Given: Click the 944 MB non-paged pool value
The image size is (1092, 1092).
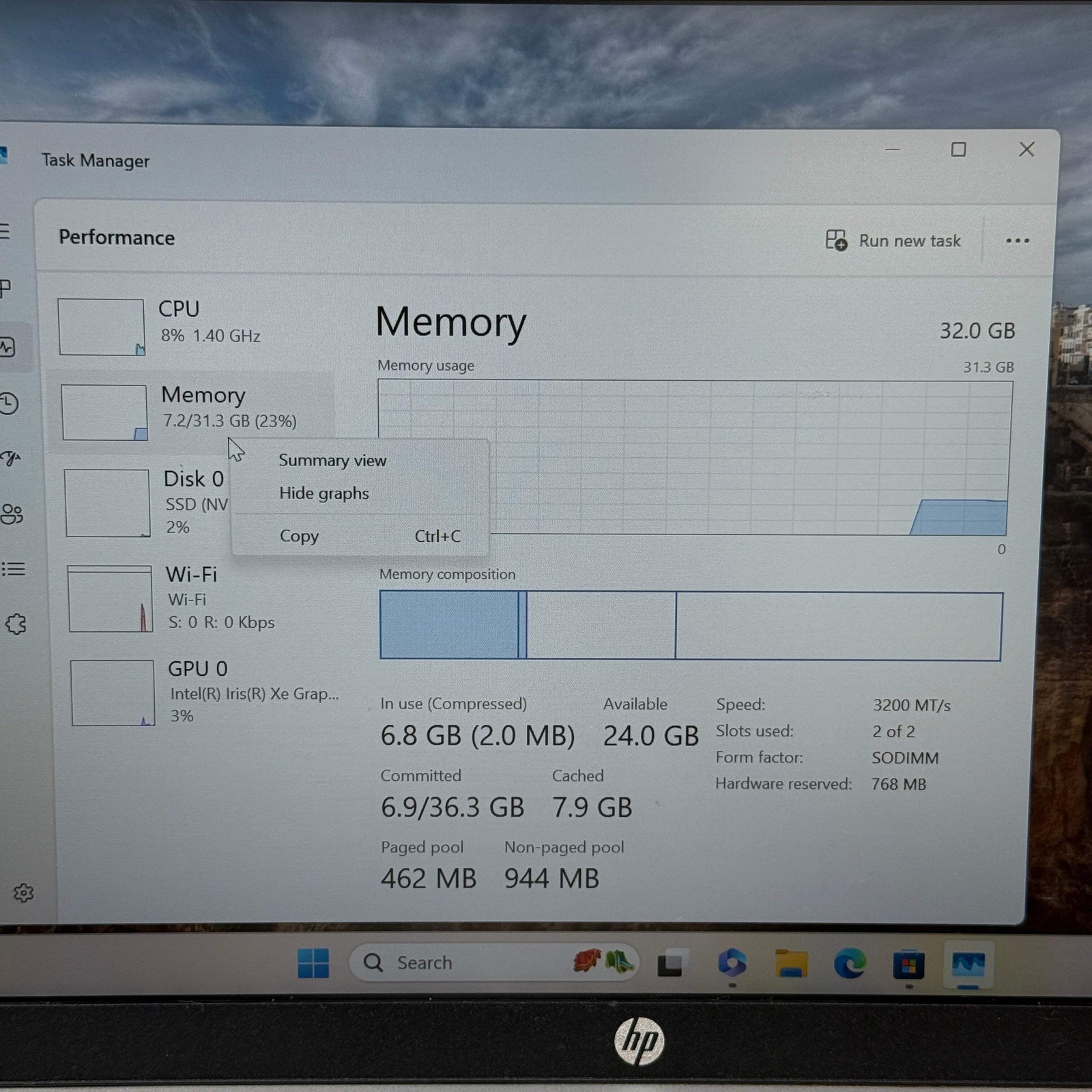Looking at the screenshot, I should coord(551,878).
